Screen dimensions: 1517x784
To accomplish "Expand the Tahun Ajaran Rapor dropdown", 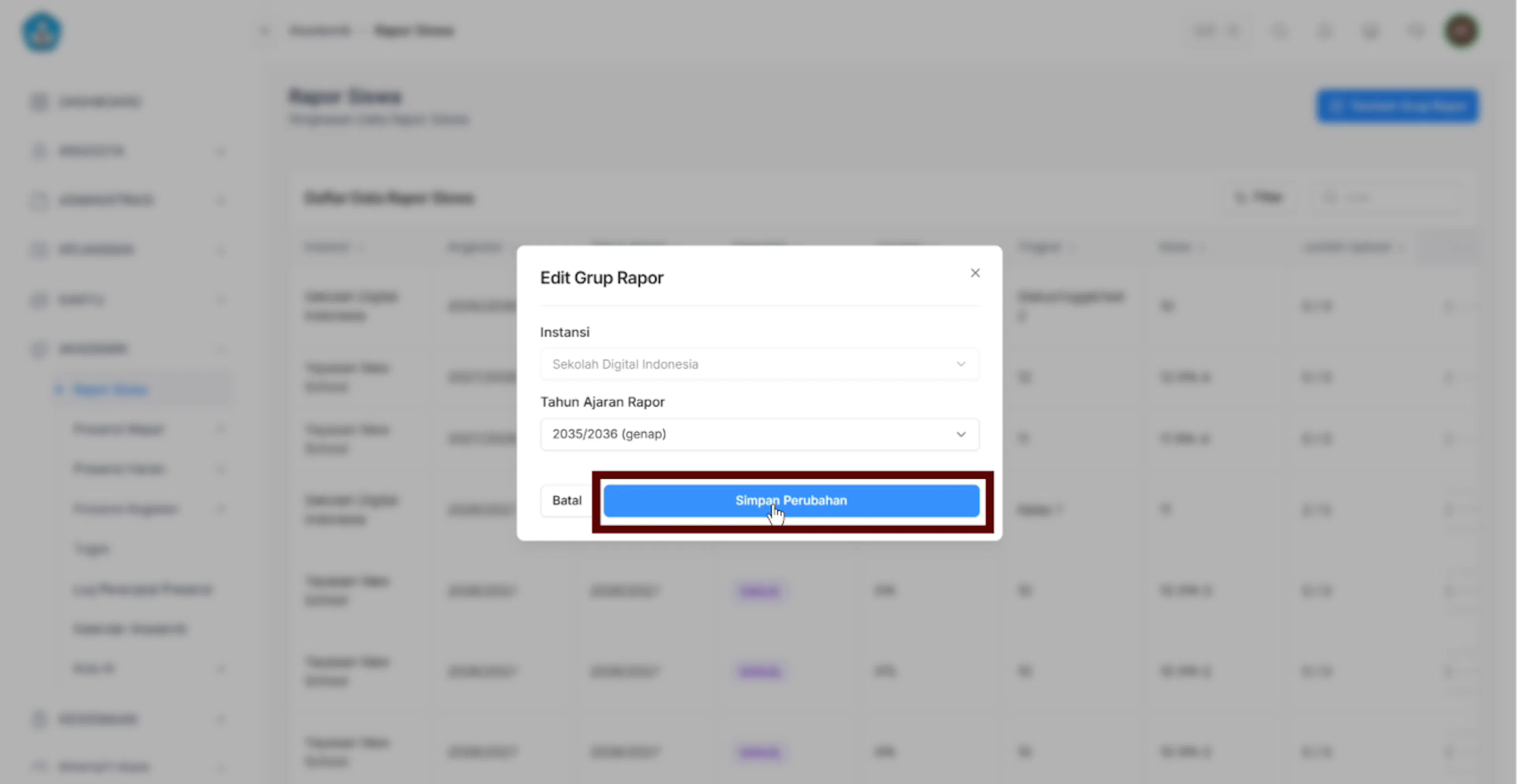I will point(760,434).
